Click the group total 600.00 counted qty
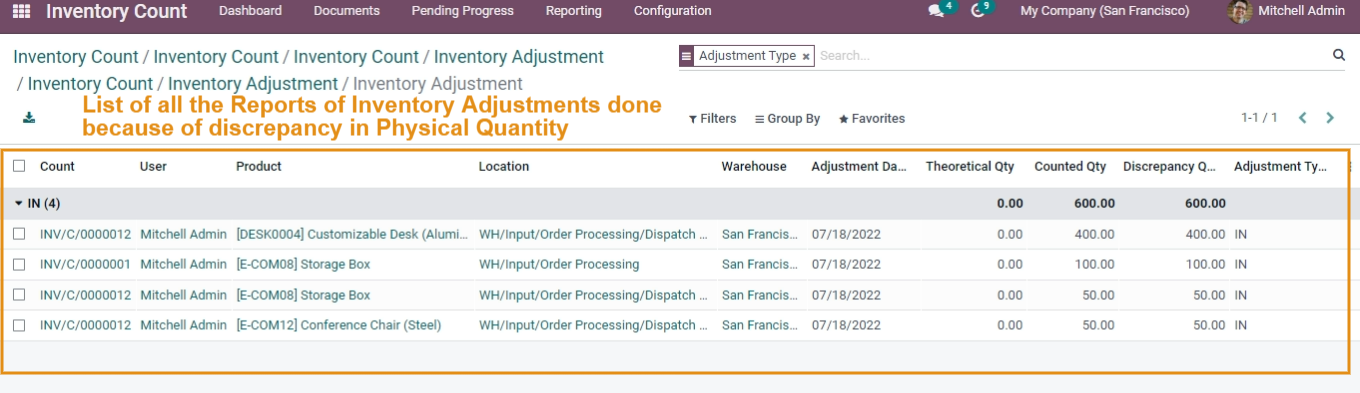Image resolution: width=1360 pixels, height=393 pixels. coord(1094,203)
